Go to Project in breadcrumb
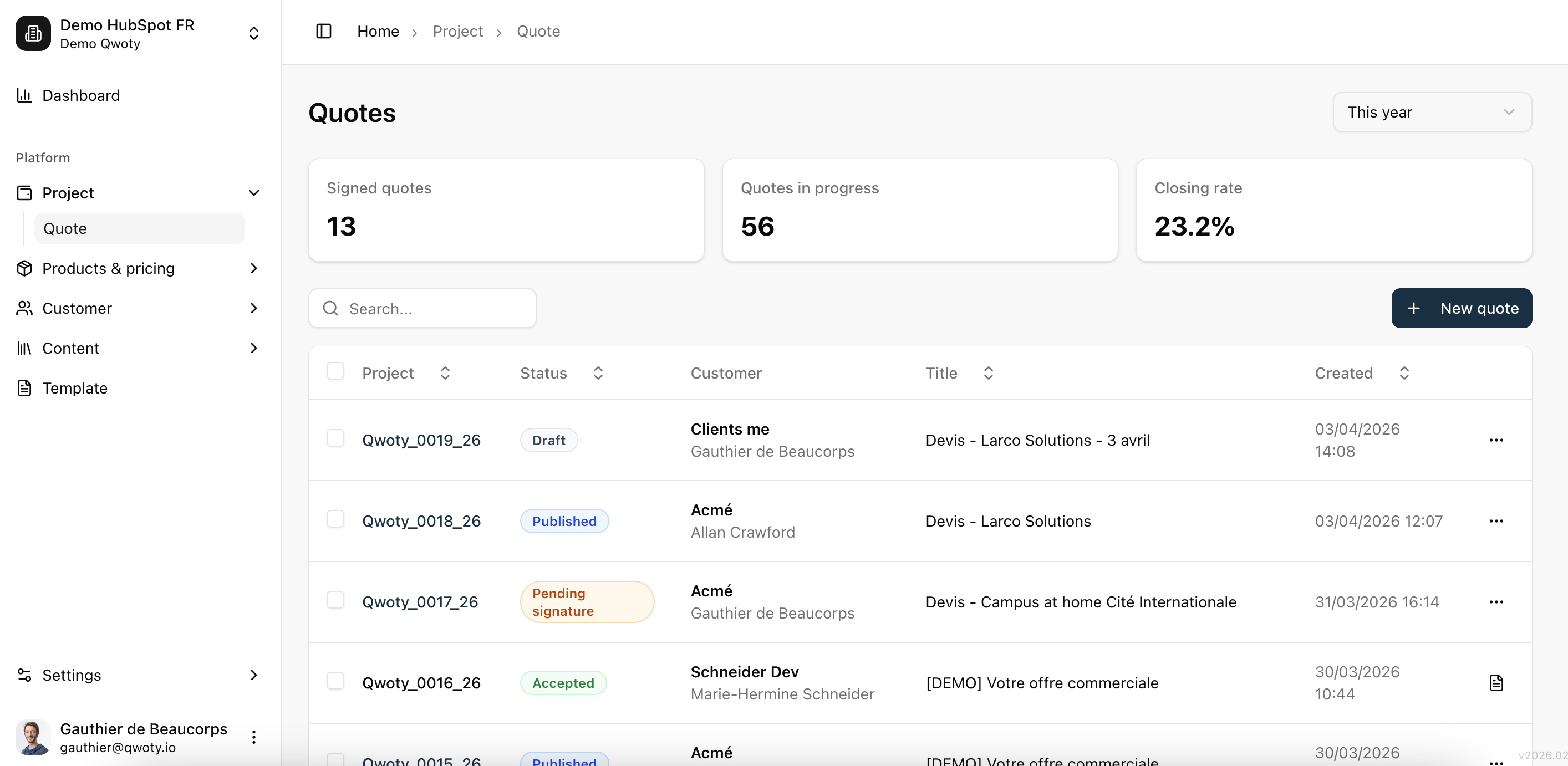 point(458,31)
